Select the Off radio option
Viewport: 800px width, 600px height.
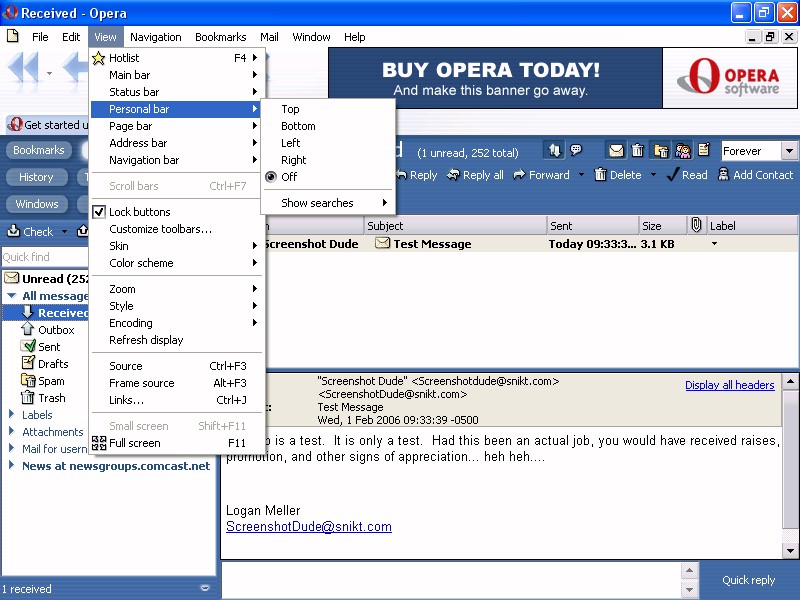point(328,177)
